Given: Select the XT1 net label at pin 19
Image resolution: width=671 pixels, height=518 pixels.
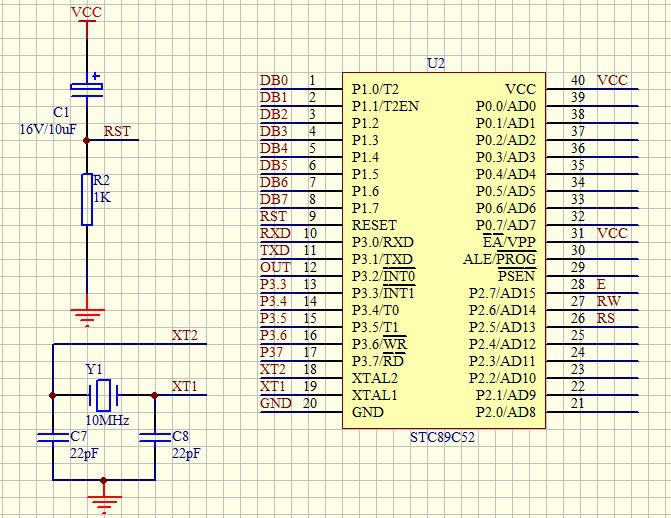Looking at the screenshot, I should (x=272, y=387).
